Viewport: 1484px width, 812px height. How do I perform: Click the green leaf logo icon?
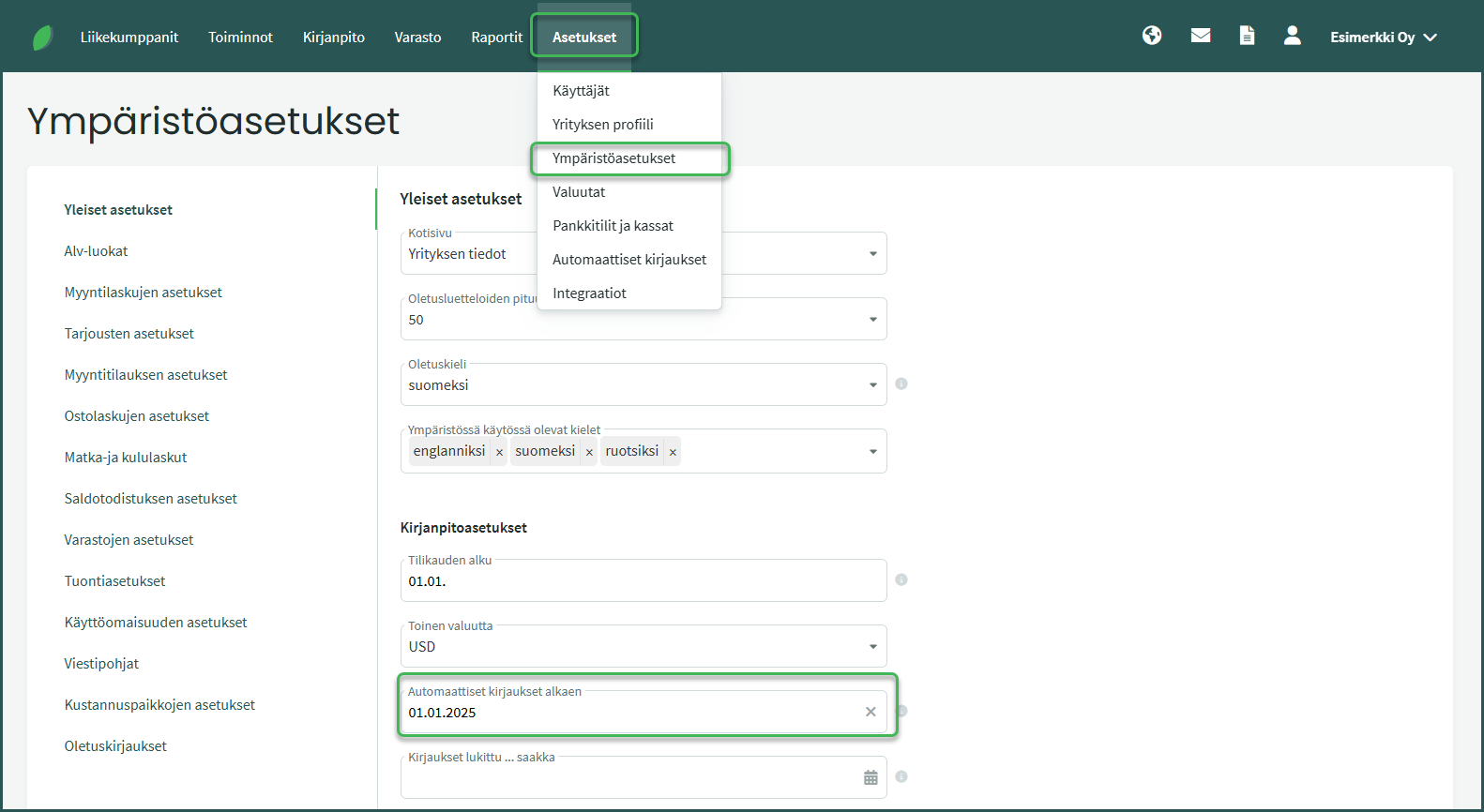pyautogui.click(x=42, y=38)
